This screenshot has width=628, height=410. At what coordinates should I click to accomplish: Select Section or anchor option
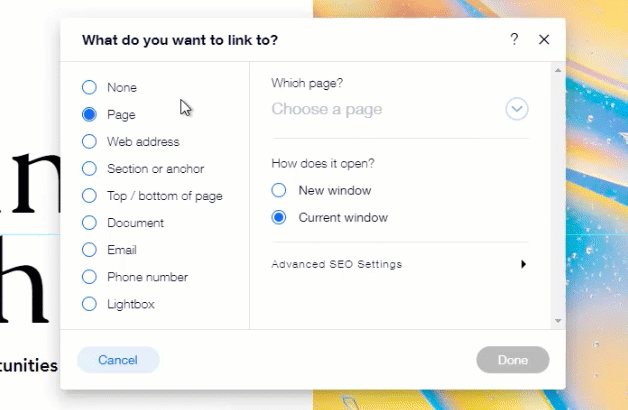tap(89, 169)
